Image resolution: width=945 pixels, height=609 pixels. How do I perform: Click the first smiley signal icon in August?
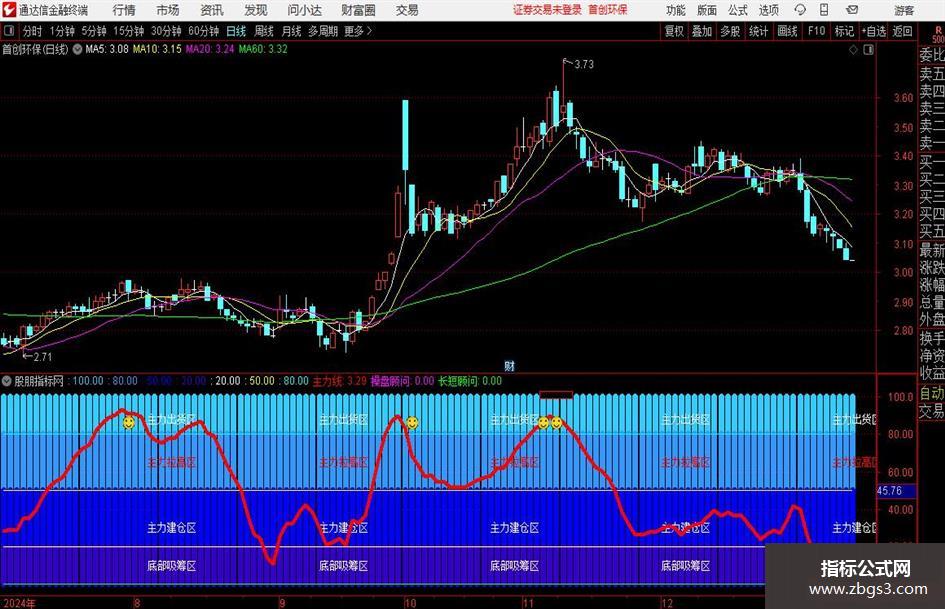click(128, 423)
